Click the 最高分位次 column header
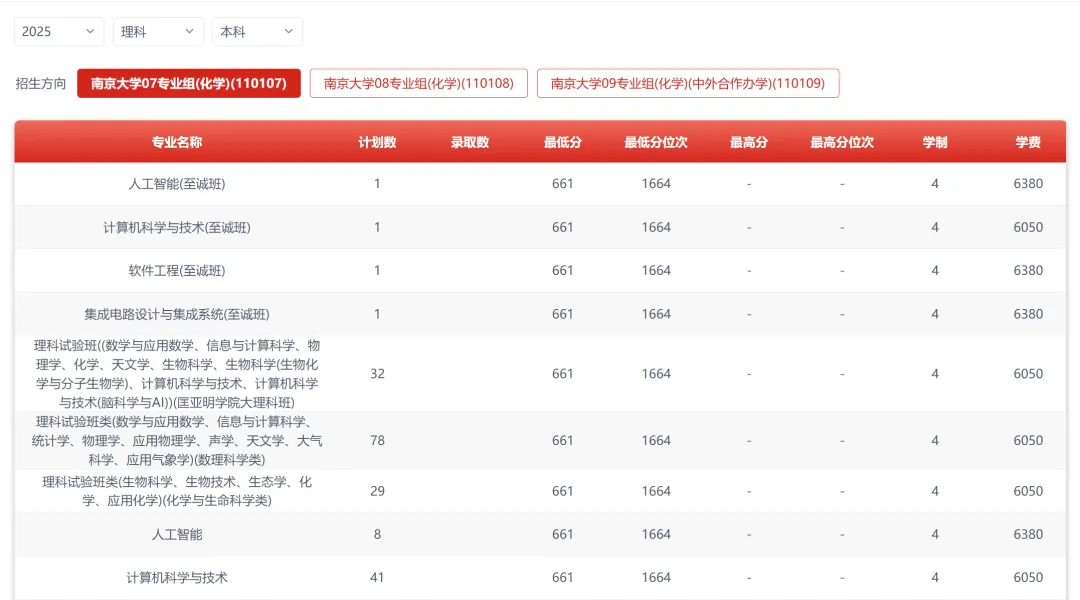 (842, 143)
